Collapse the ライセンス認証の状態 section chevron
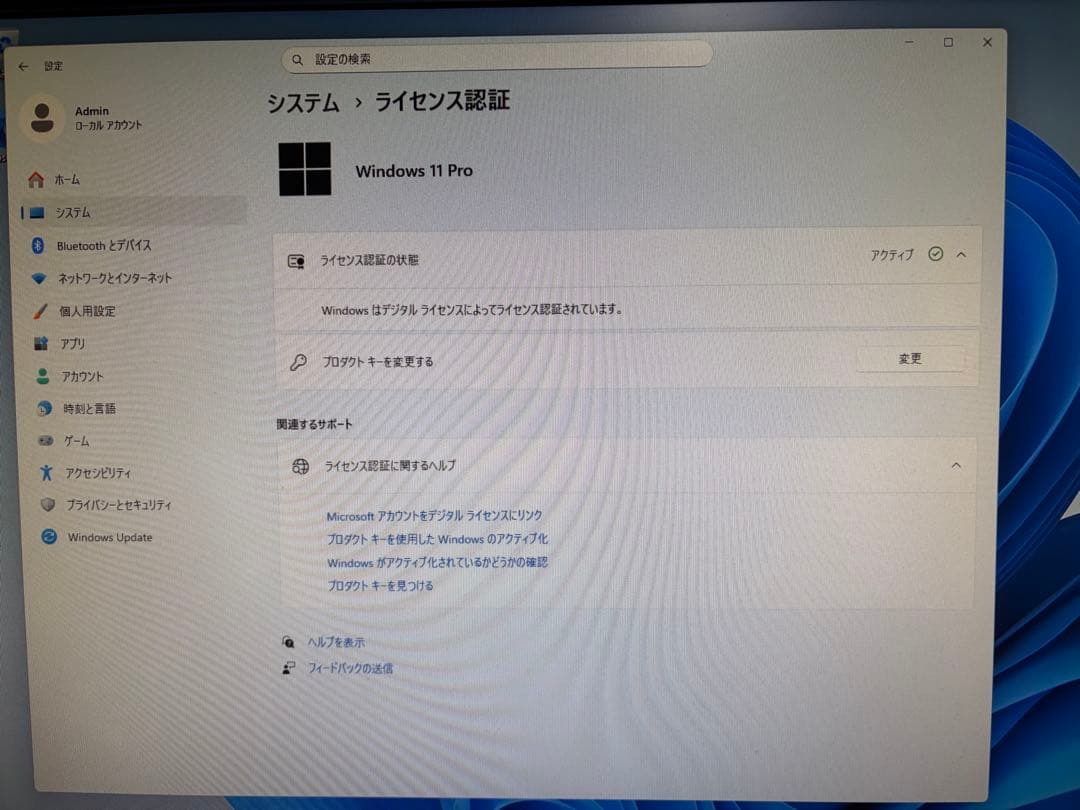The height and width of the screenshot is (810, 1080). [962, 255]
